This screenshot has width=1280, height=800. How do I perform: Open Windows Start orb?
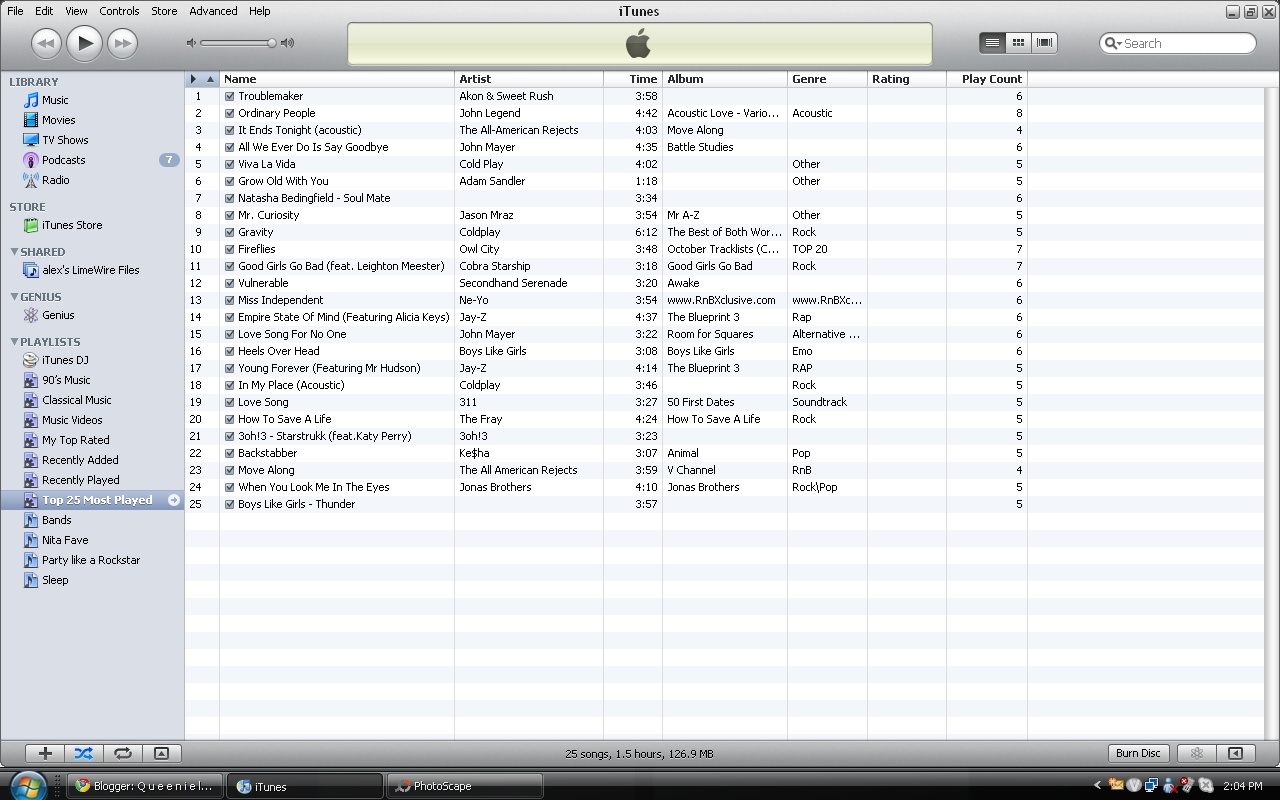(x=27, y=785)
